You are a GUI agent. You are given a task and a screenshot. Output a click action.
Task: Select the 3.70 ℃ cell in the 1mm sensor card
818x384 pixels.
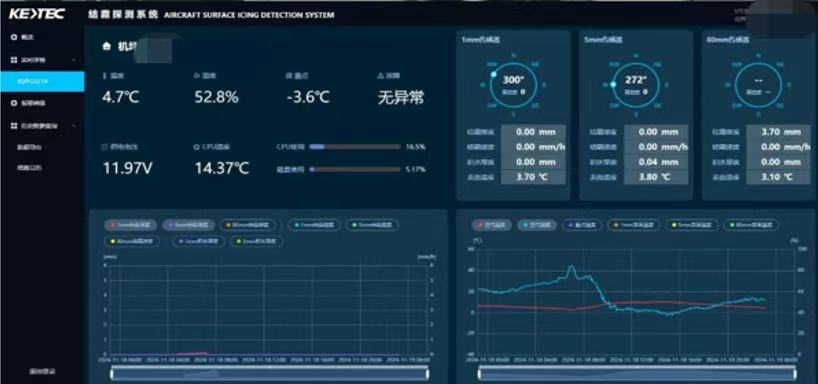click(x=533, y=177)
